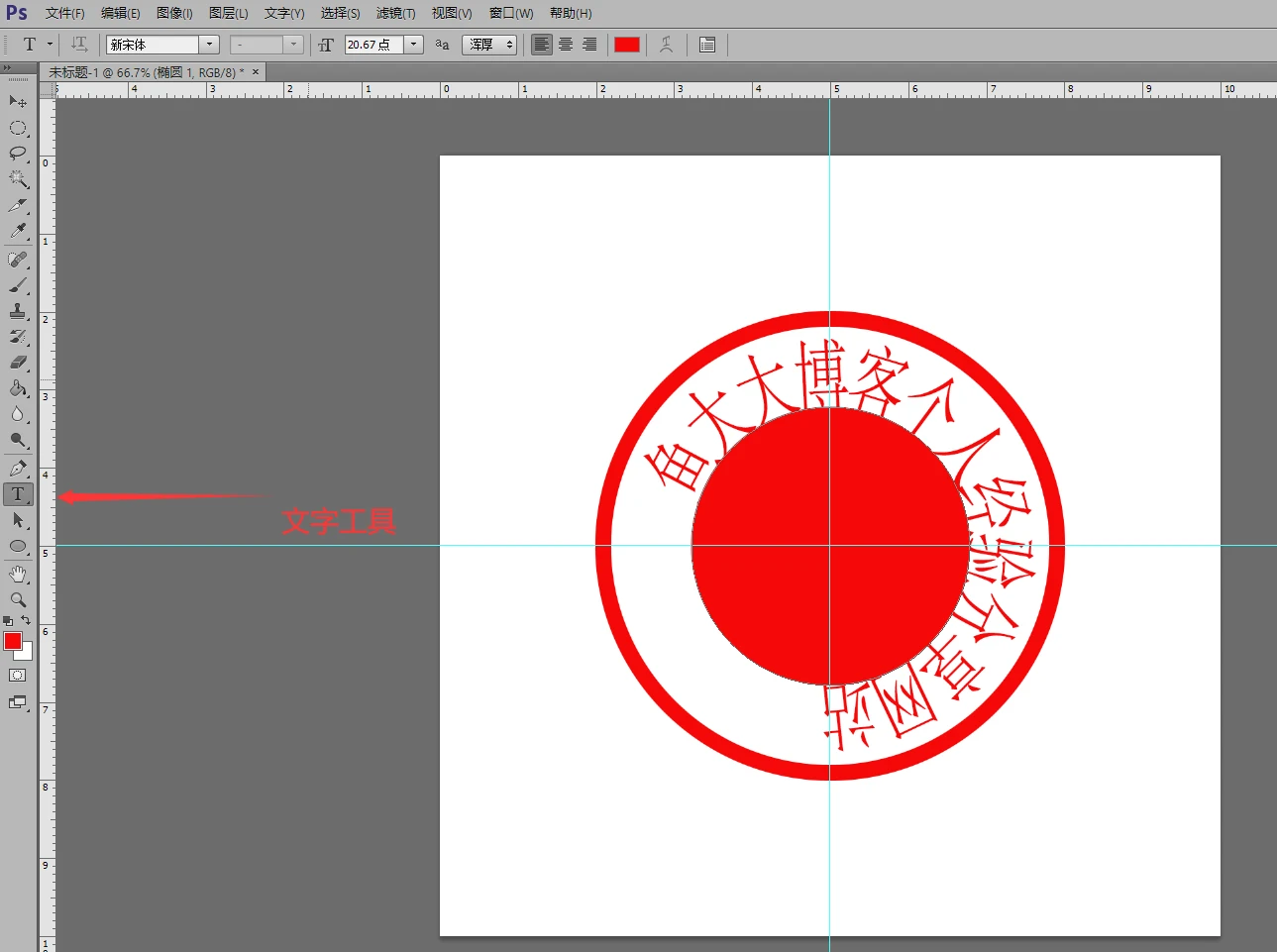Choose the Pen tool
The image size is (1277, 952).
[x=18, y=468]
